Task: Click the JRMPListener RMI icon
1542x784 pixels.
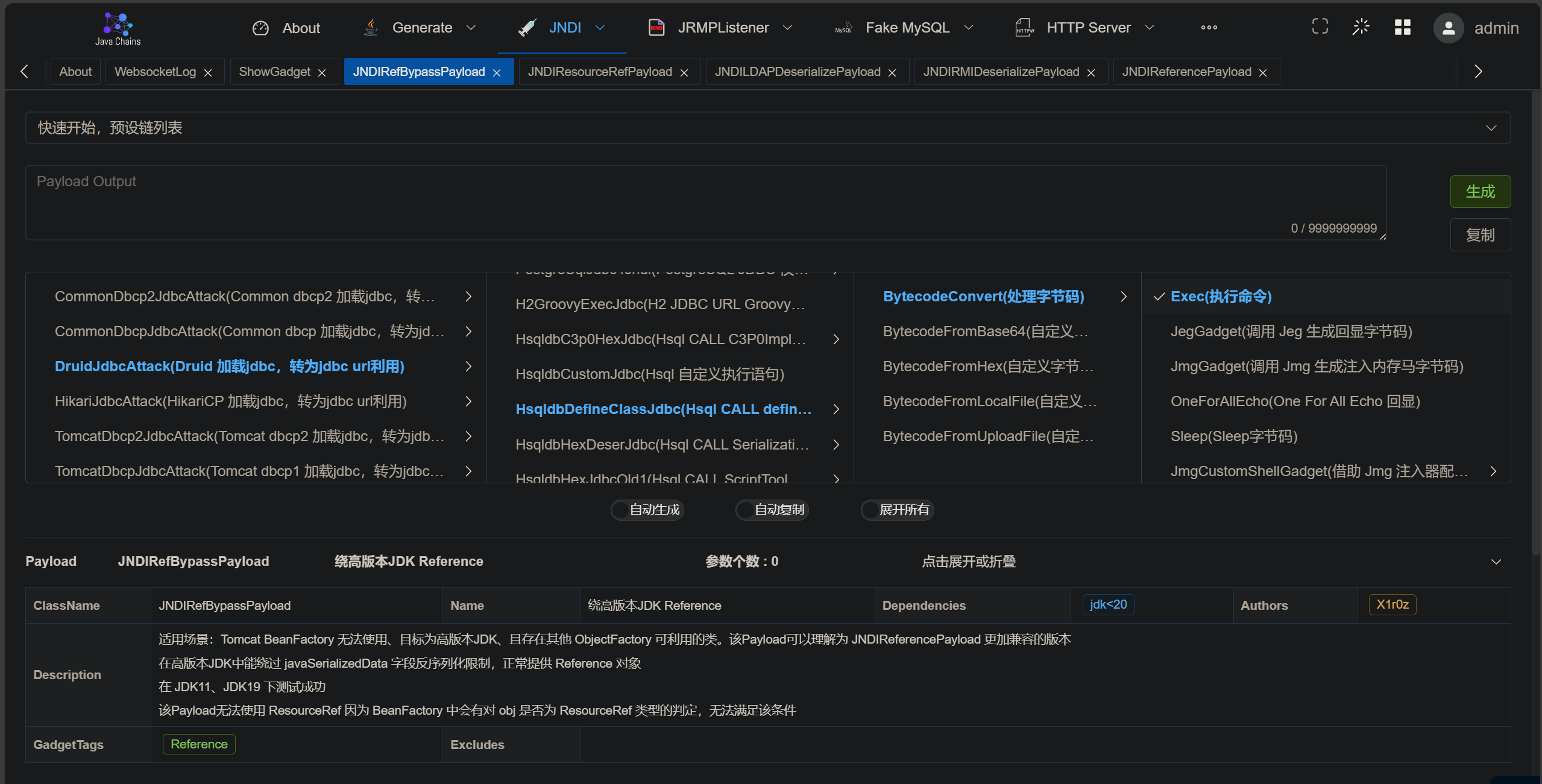Action: pos(656,28)
